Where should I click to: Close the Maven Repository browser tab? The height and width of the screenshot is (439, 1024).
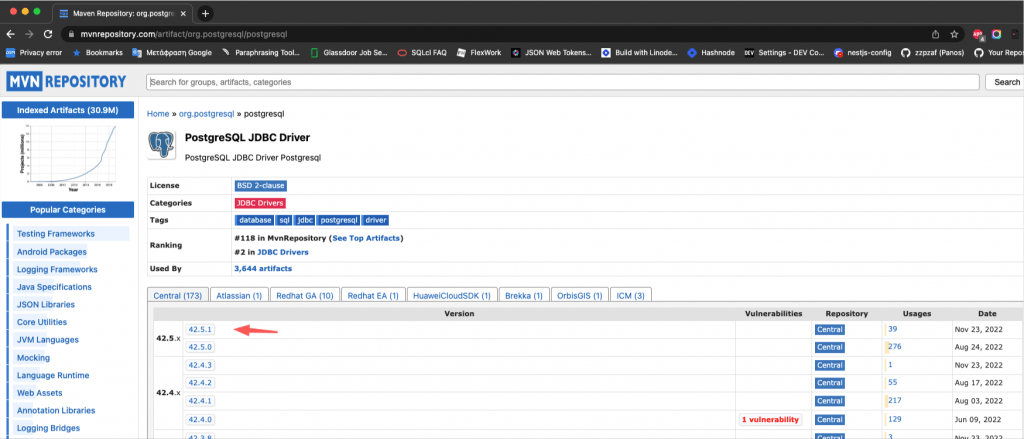pos(183,13)
